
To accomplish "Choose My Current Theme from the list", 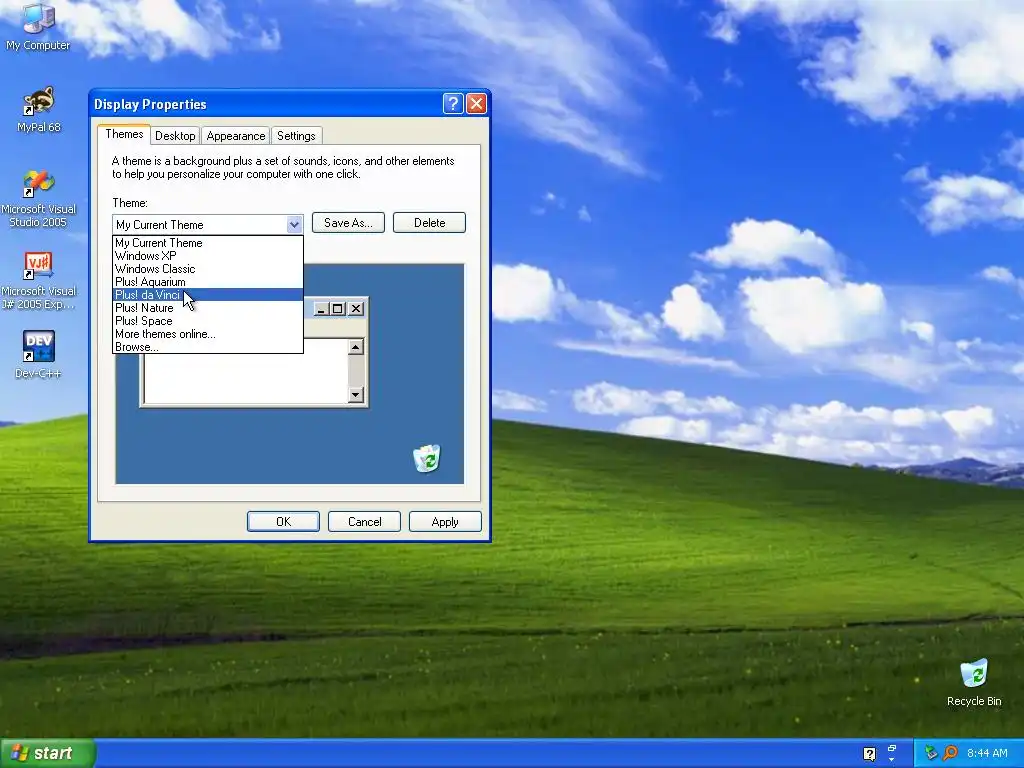I will click(x=208, y=243).
